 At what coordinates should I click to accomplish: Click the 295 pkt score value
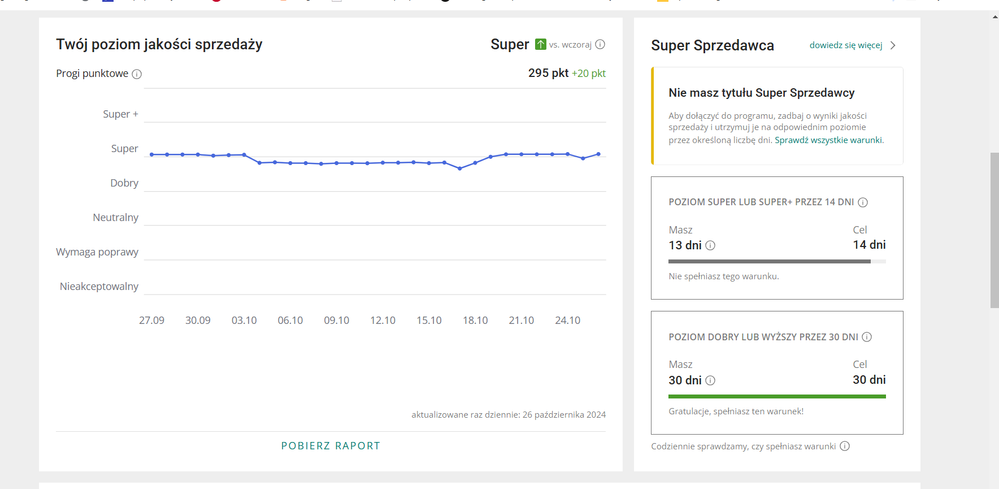[x=547, y=73]
